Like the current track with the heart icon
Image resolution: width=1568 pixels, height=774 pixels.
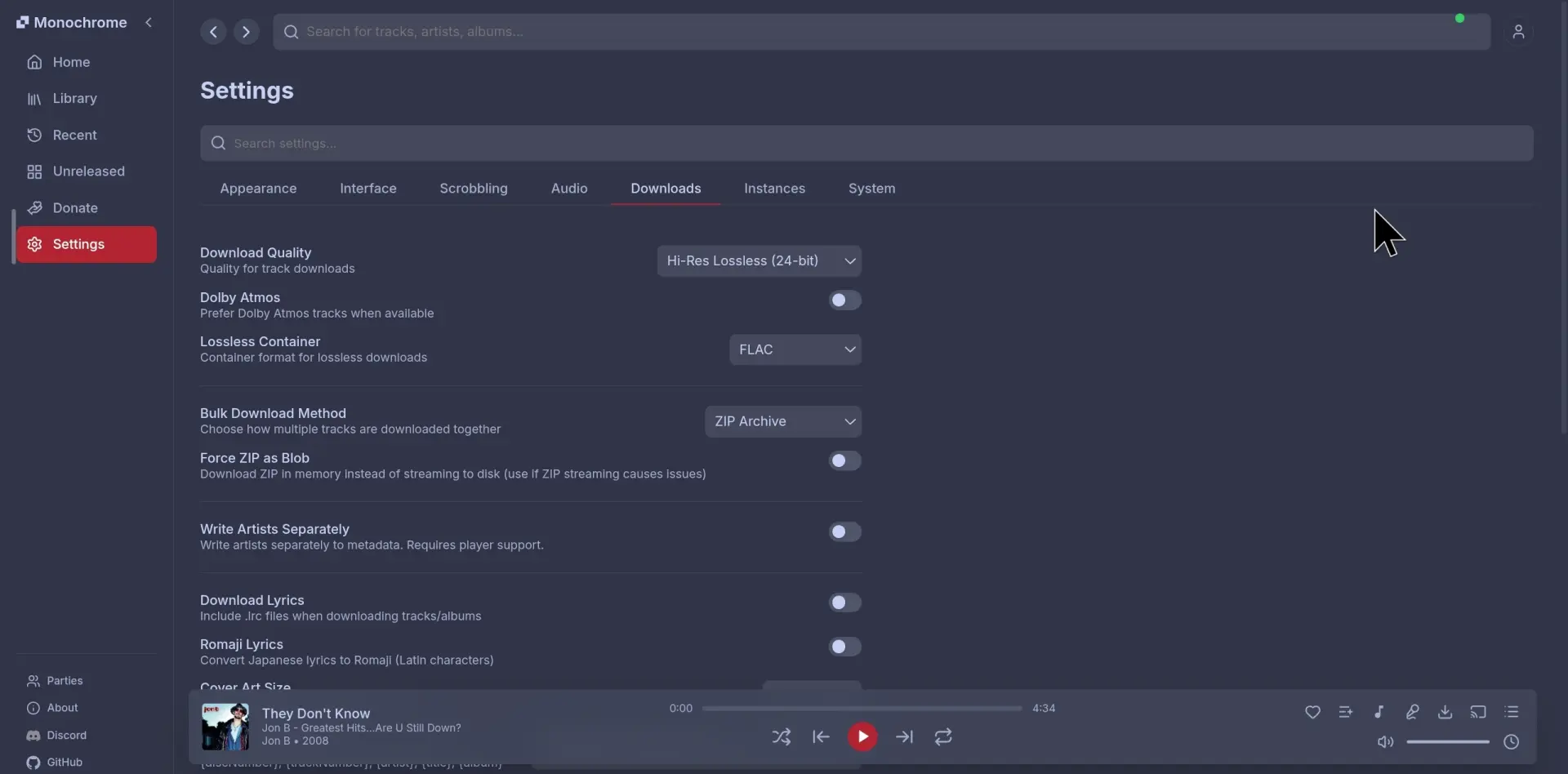(x=1312, y=712)
